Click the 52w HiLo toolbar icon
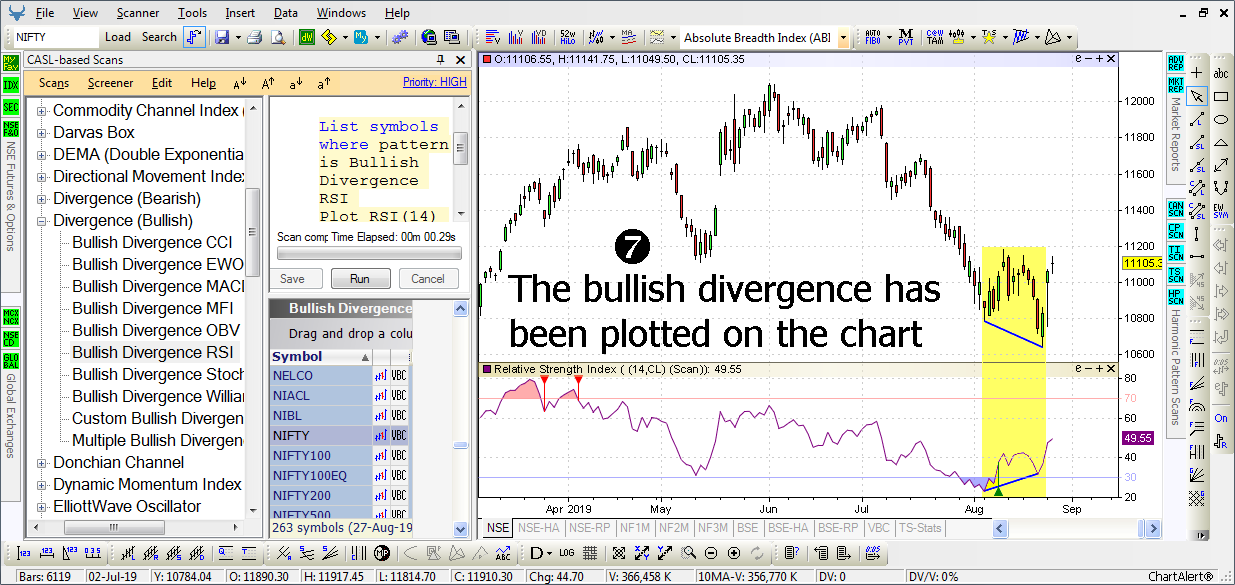The width and height of the screenshot is (1235, 585). coord(568,37)
